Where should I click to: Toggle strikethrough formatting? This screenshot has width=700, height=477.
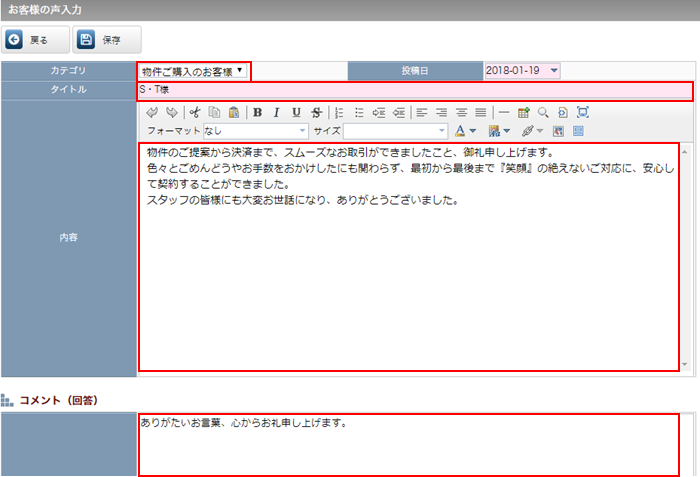(316, 113)
